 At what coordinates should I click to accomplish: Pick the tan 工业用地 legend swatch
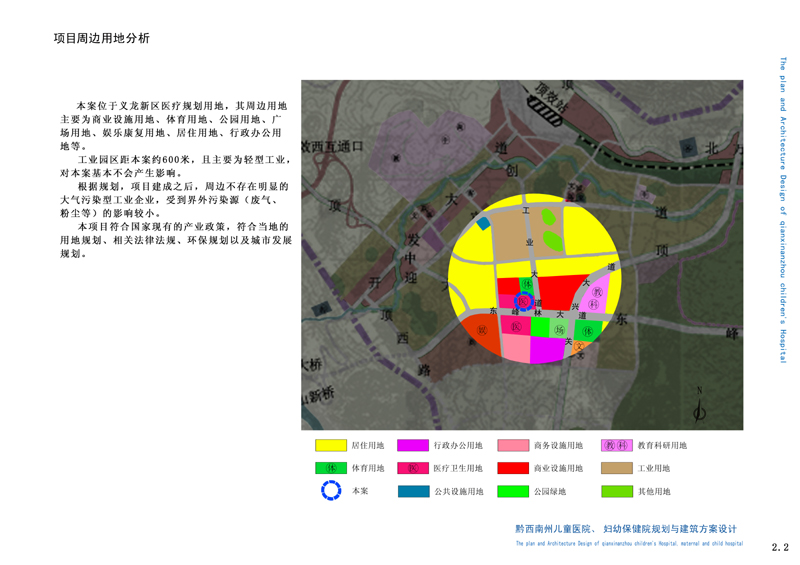616,468
